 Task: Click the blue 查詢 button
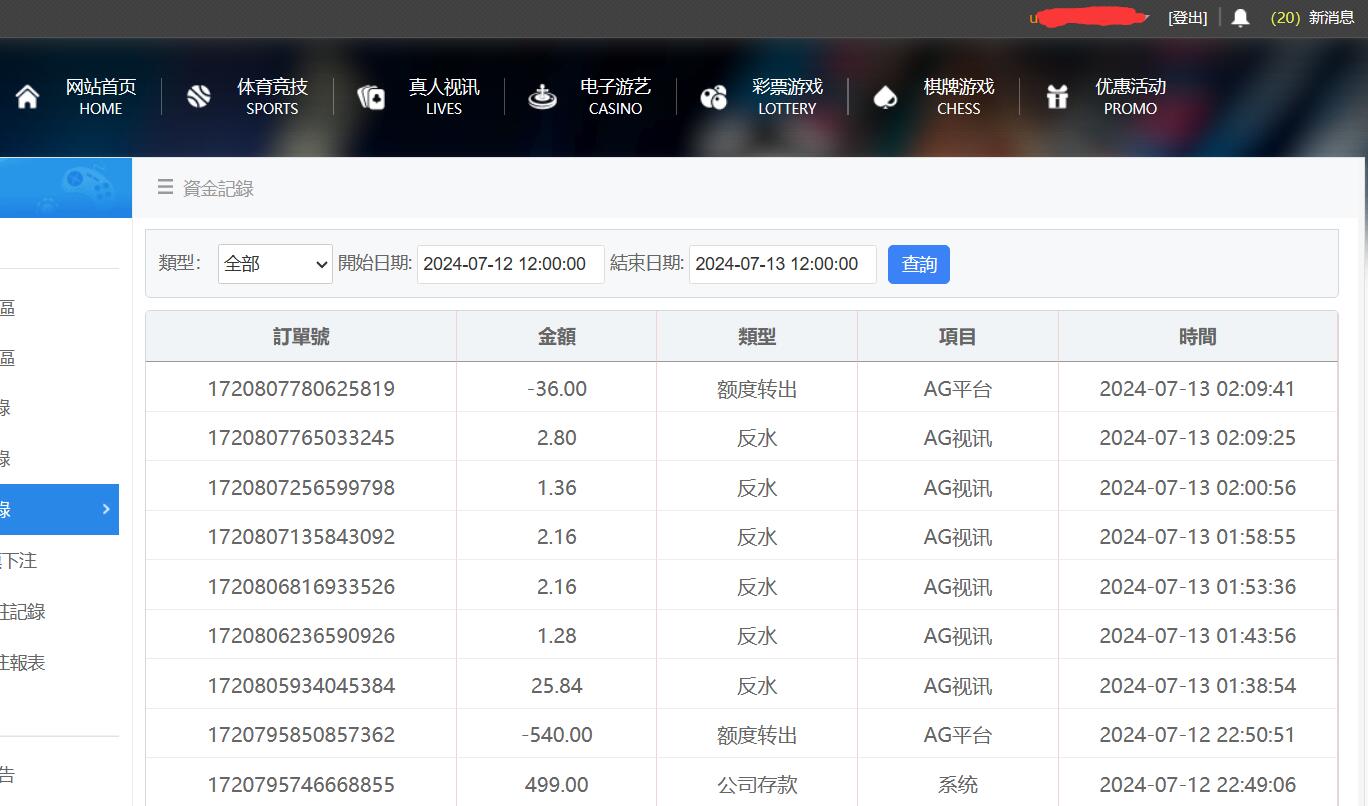tap(918, 264)
